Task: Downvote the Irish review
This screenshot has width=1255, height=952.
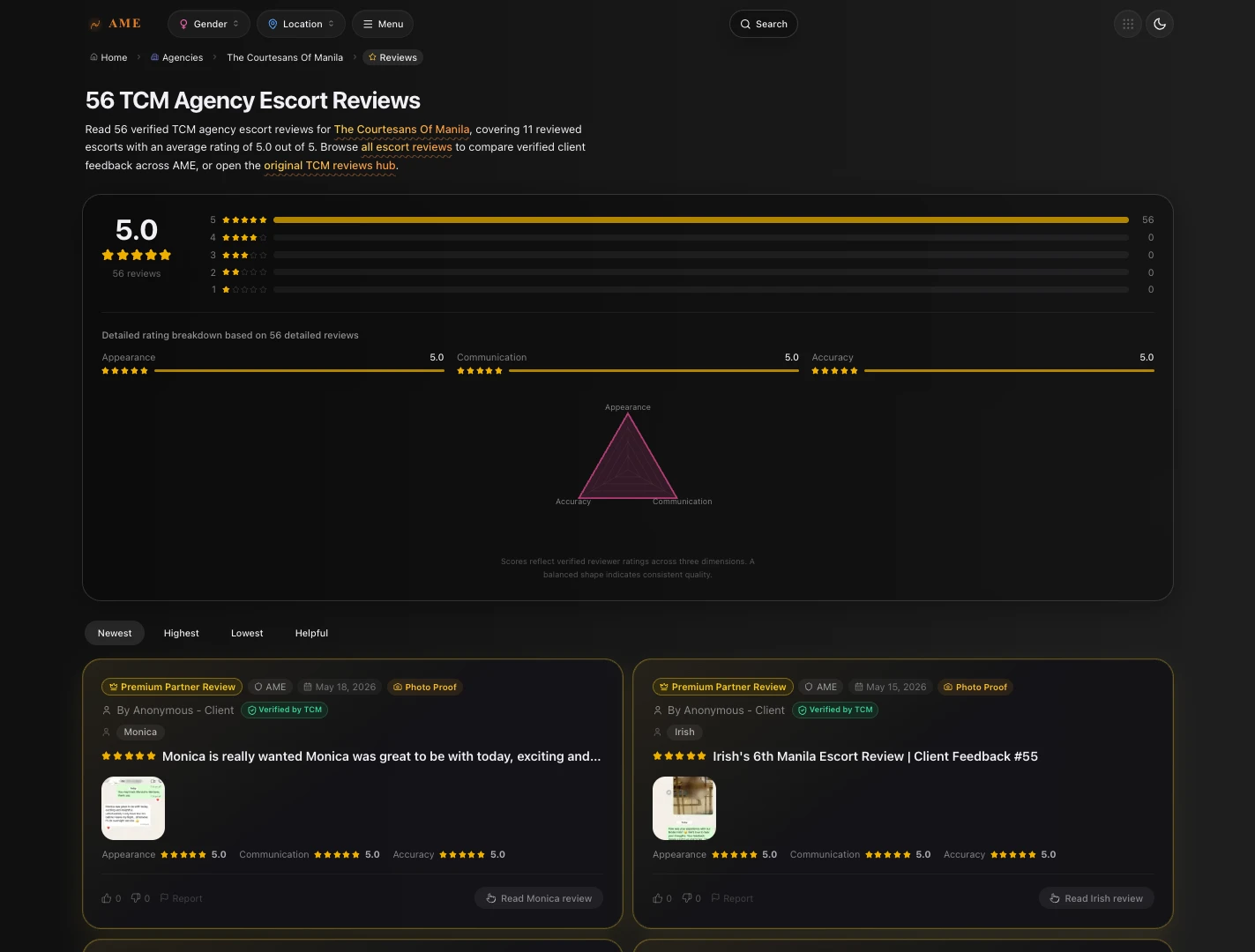Action: click(691, 898)
